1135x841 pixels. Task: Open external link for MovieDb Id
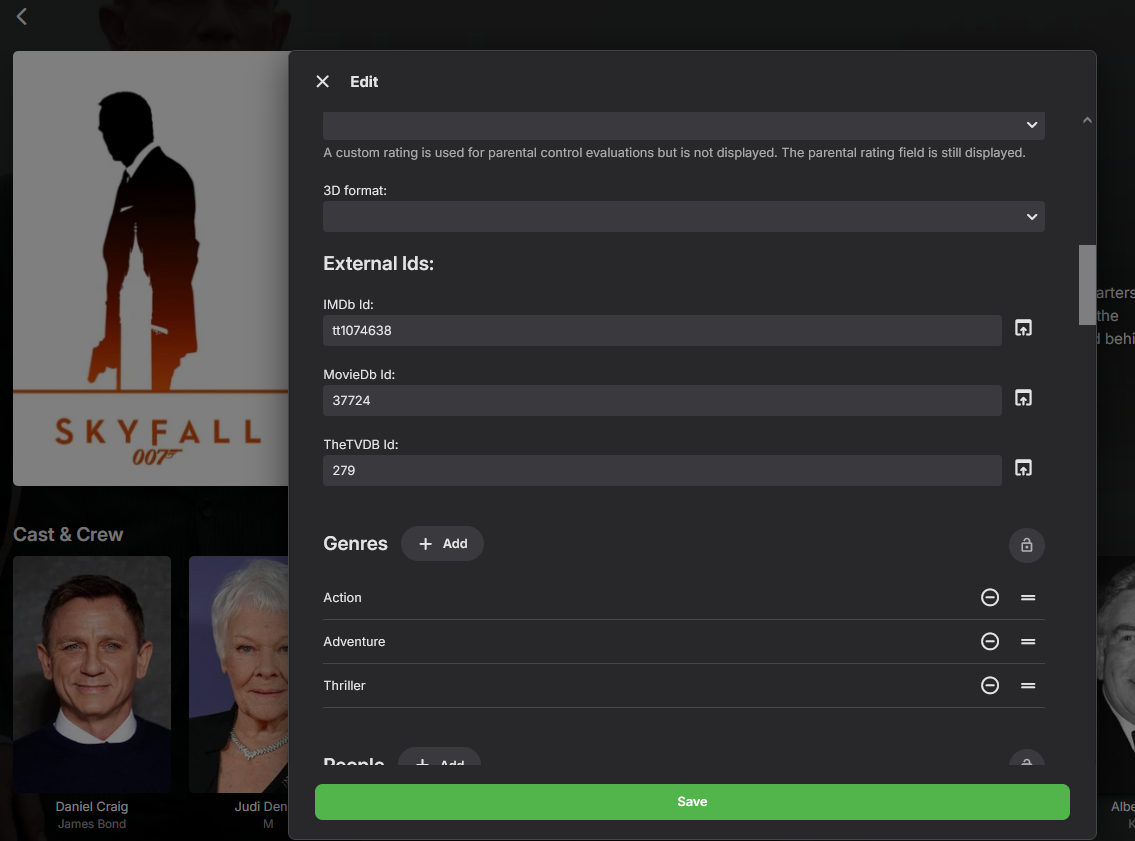click(x=1023, y=398)
